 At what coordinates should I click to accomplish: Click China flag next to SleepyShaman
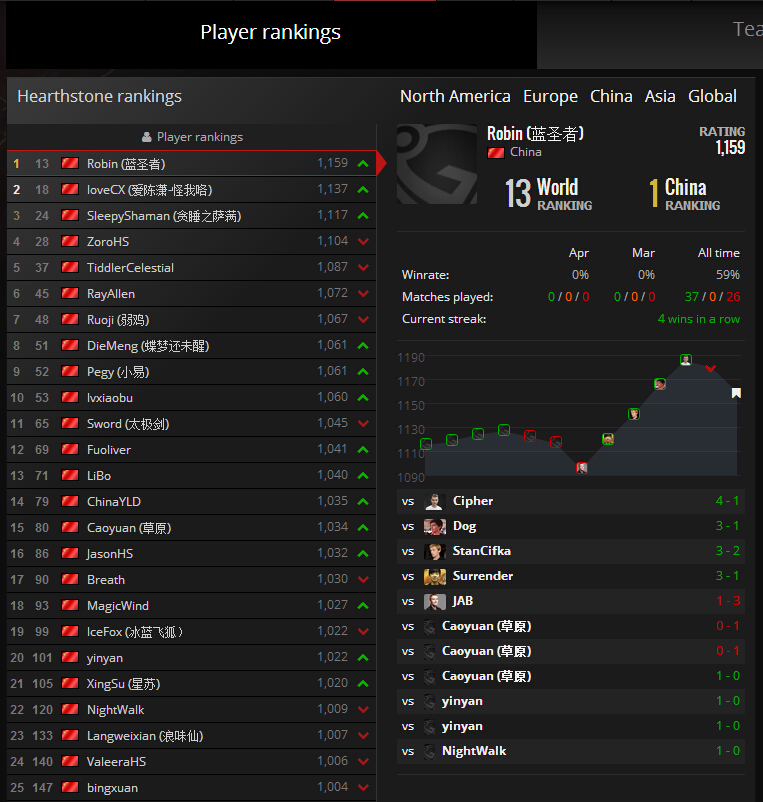pos(70,215)
